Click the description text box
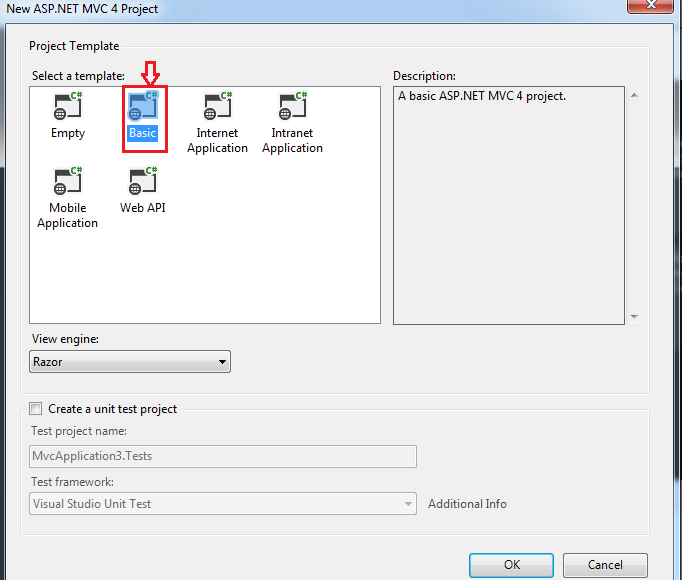Viewport: 682px width, 580px height. (508, 205)
